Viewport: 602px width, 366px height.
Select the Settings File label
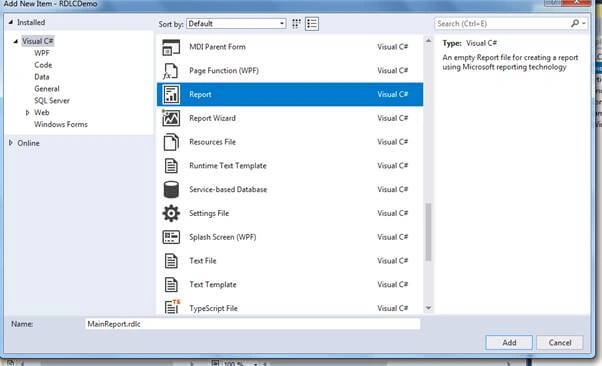(209, 214)
